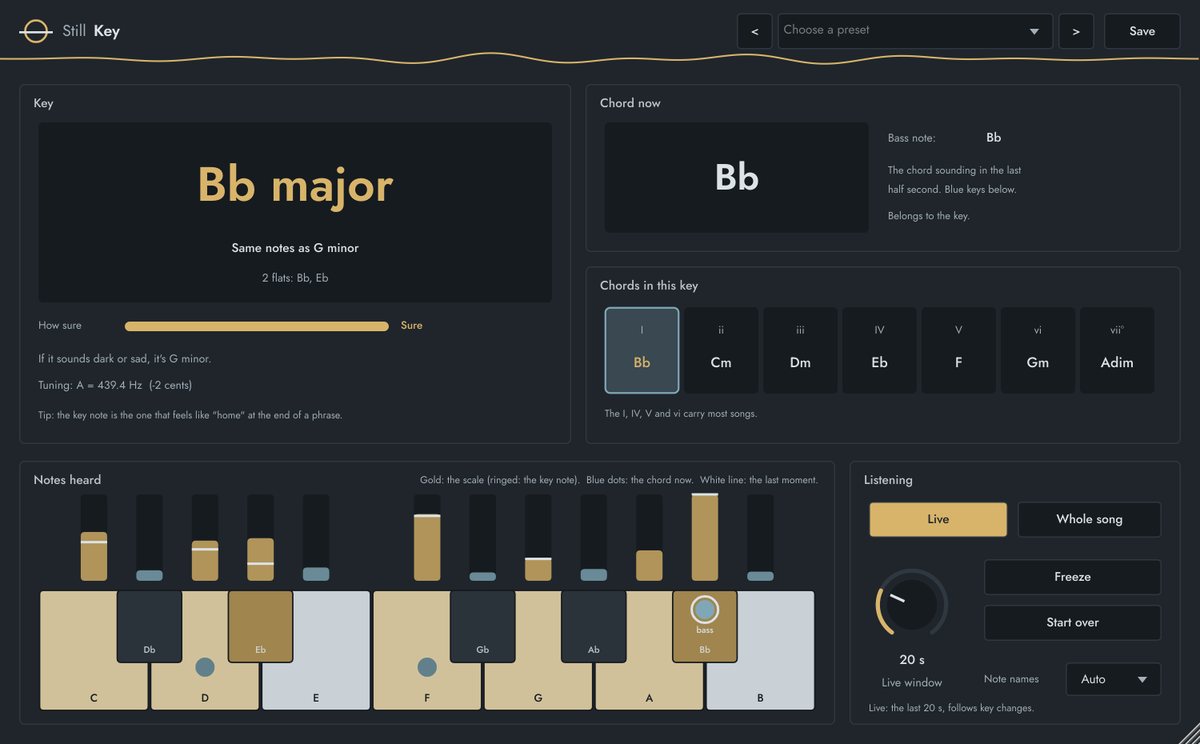Screen dimensions: 1200x744
Task: Click the 'Notes heard' panel title
Action: [67, 480]
